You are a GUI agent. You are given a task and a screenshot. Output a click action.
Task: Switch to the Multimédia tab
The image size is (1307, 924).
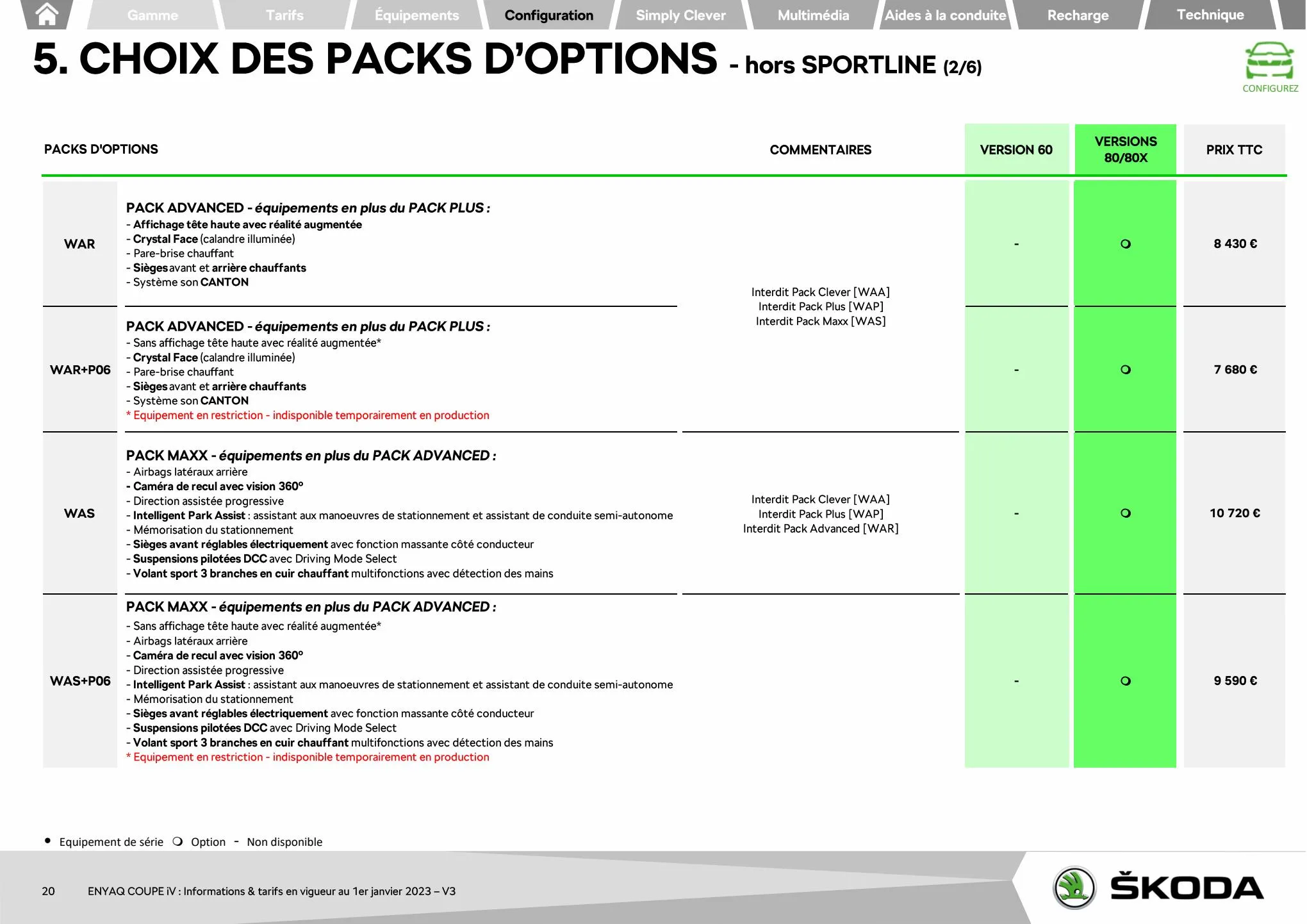click(x=814, y=15)
